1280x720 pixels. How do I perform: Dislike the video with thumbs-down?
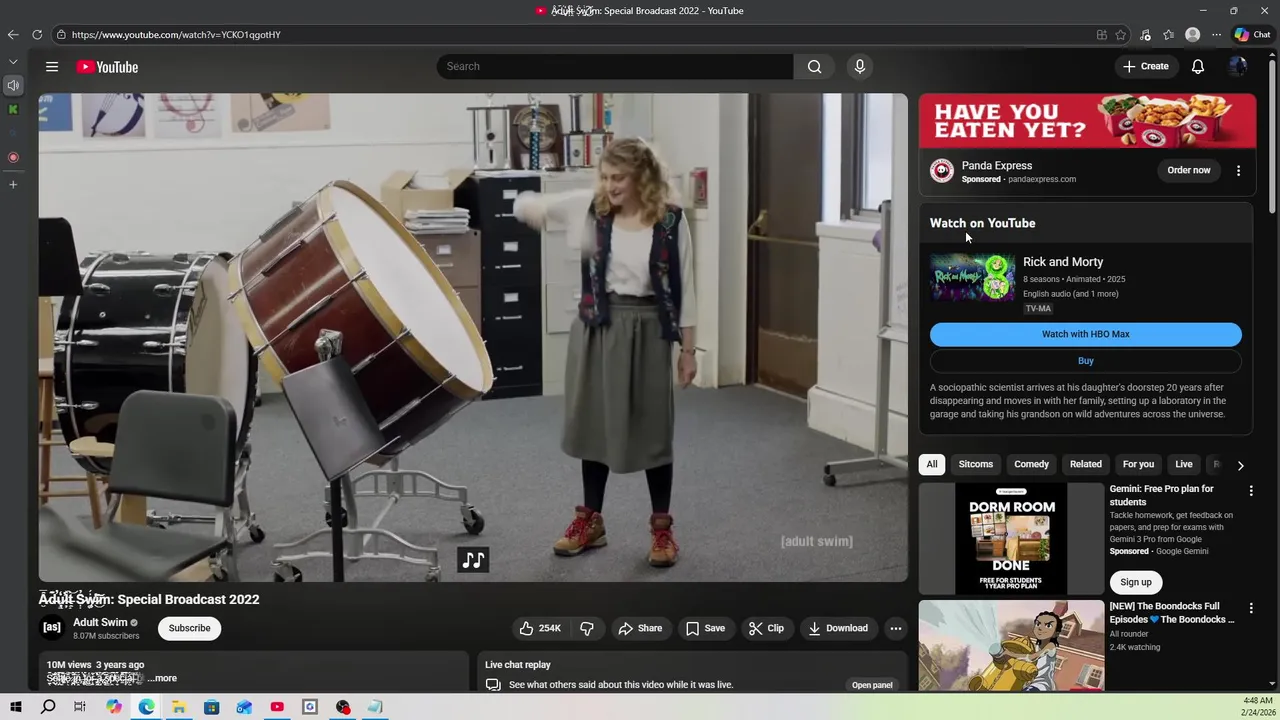pos(587,628)
